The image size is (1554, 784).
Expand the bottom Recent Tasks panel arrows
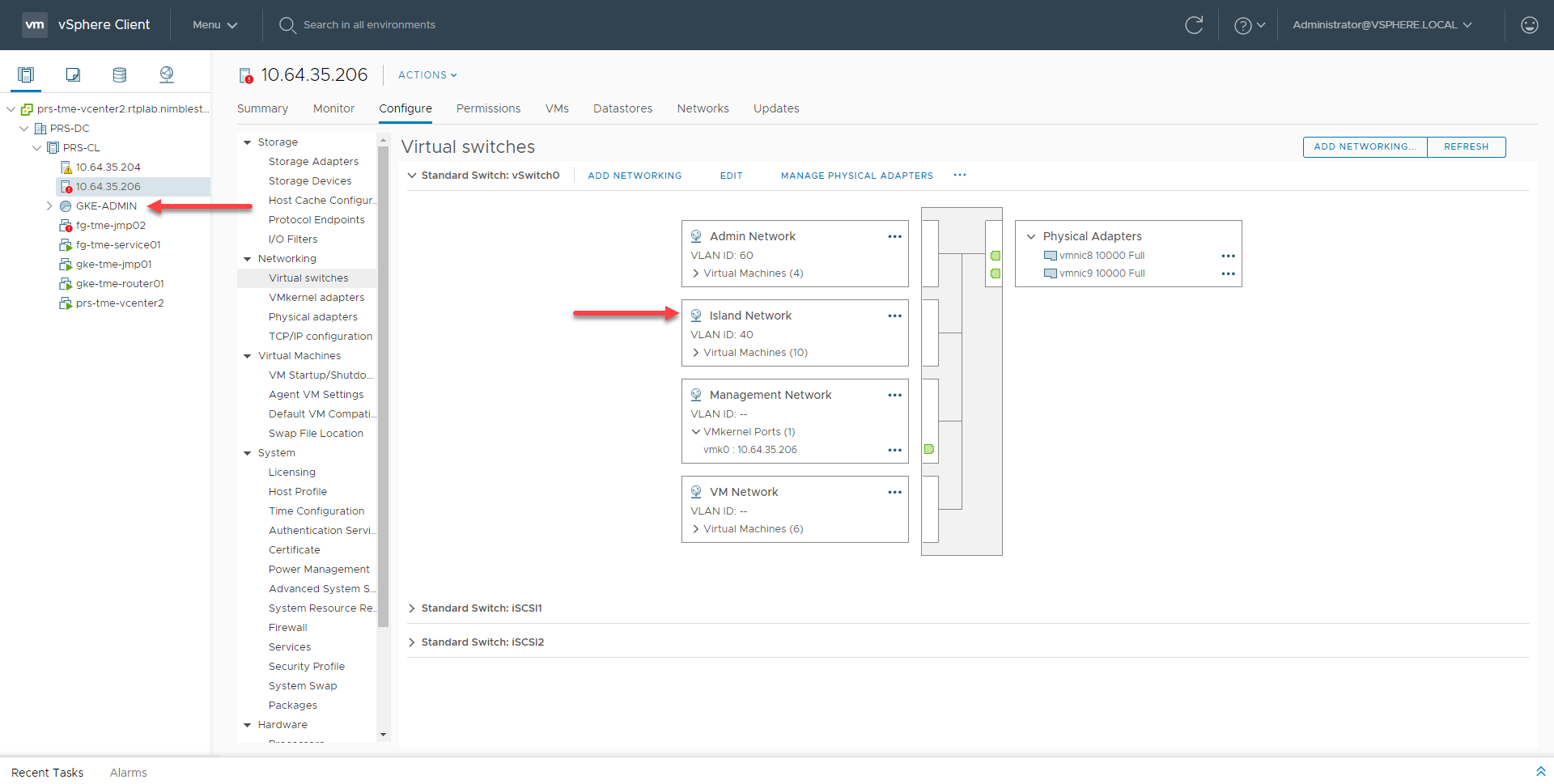(x=1540, y=772)
